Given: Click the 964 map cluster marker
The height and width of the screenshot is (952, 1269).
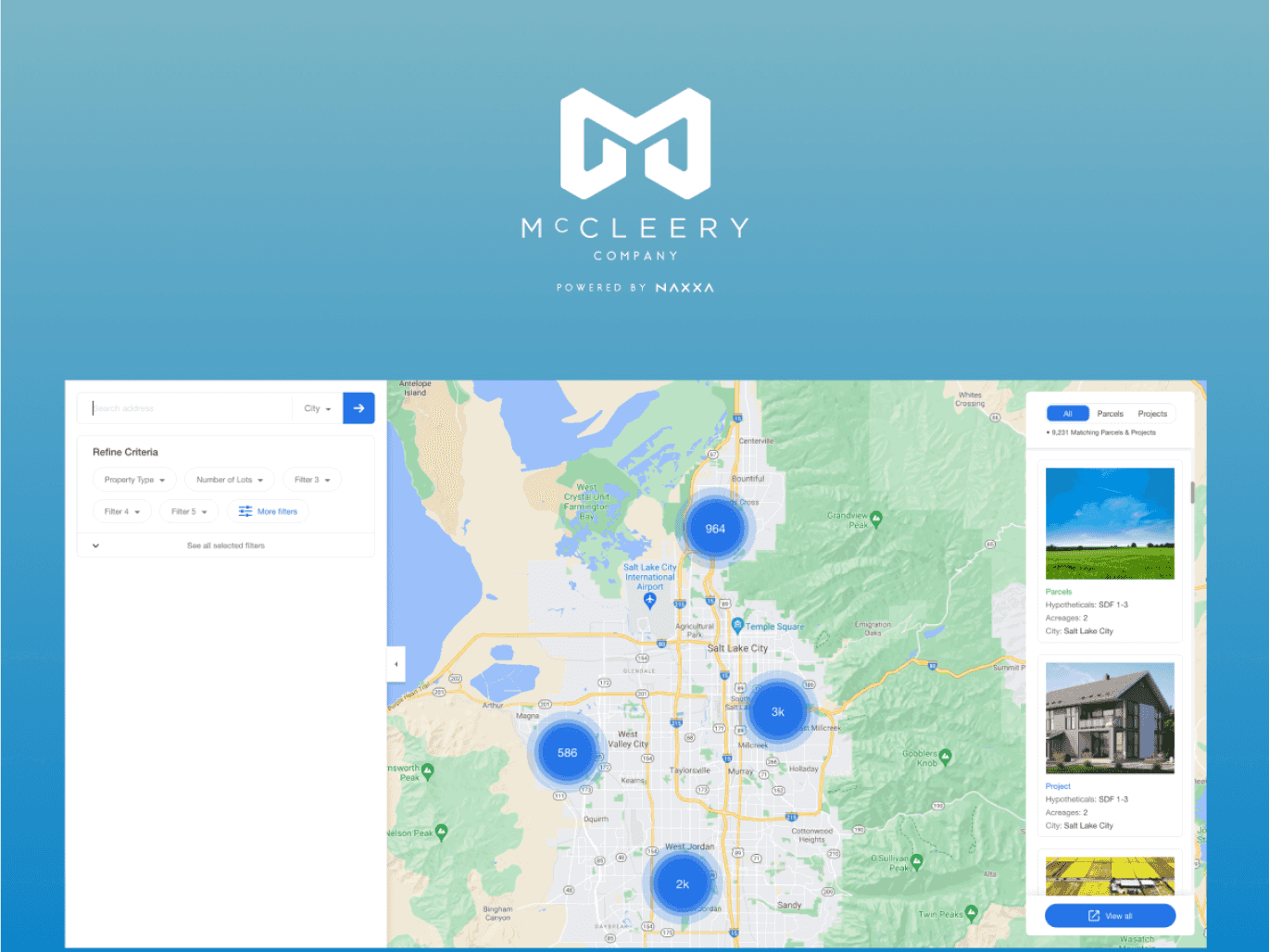Looking at the screenshot, I should coord(715,529).
